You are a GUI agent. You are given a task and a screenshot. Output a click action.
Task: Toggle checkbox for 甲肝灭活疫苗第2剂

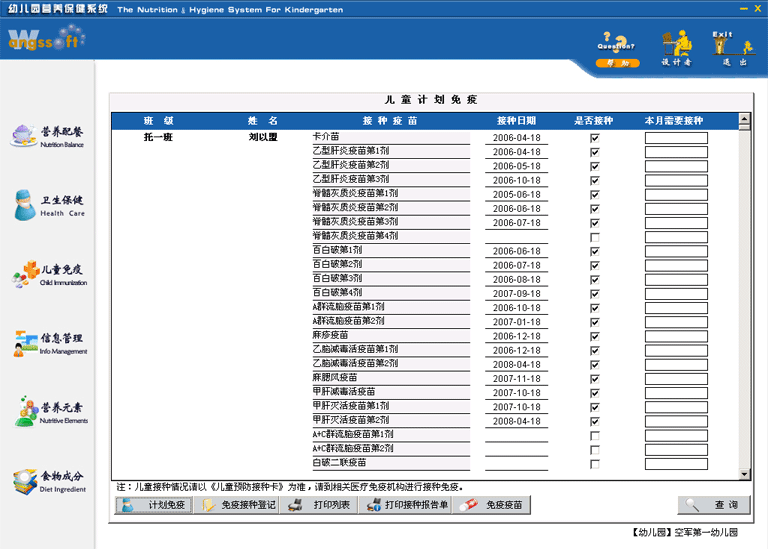pos(595,422)
